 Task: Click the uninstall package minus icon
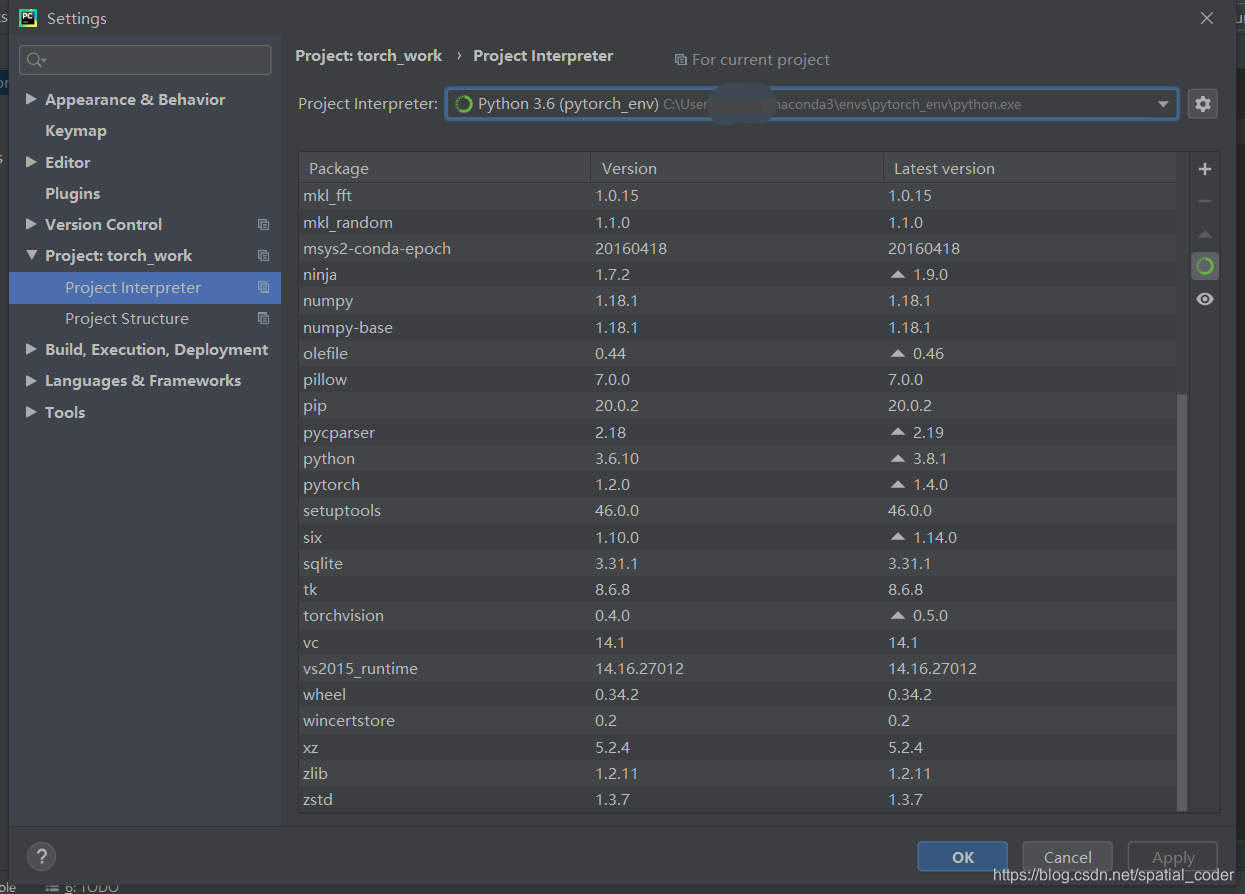pos(1204,201)
